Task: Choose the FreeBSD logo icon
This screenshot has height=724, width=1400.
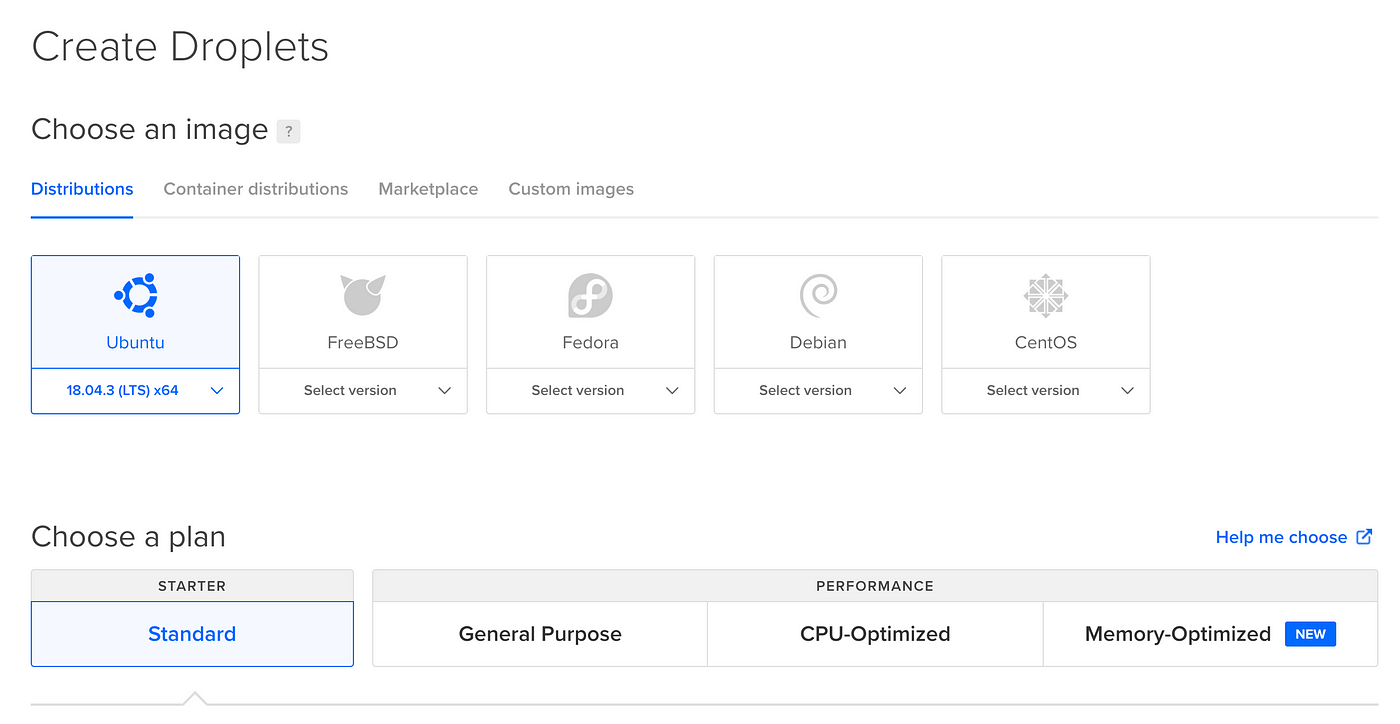Action: pyautogui.click(x=362, y=296)
